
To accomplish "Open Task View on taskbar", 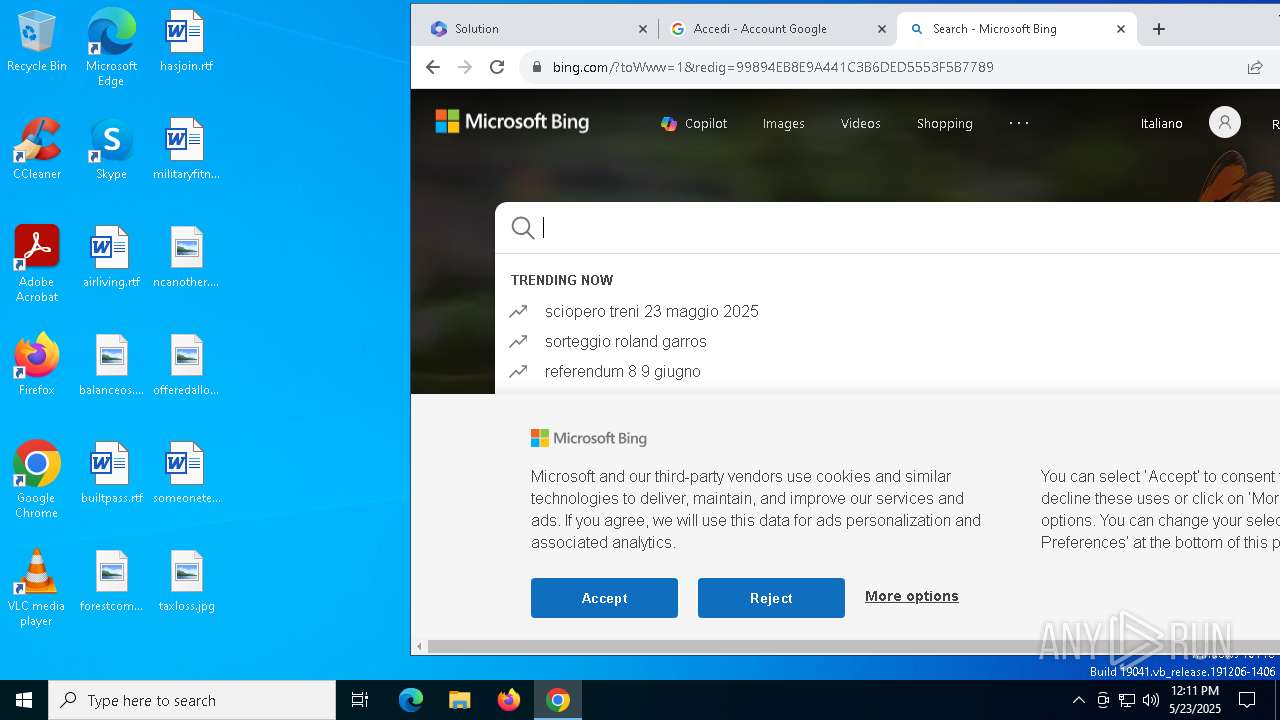I will pos(360,700).
